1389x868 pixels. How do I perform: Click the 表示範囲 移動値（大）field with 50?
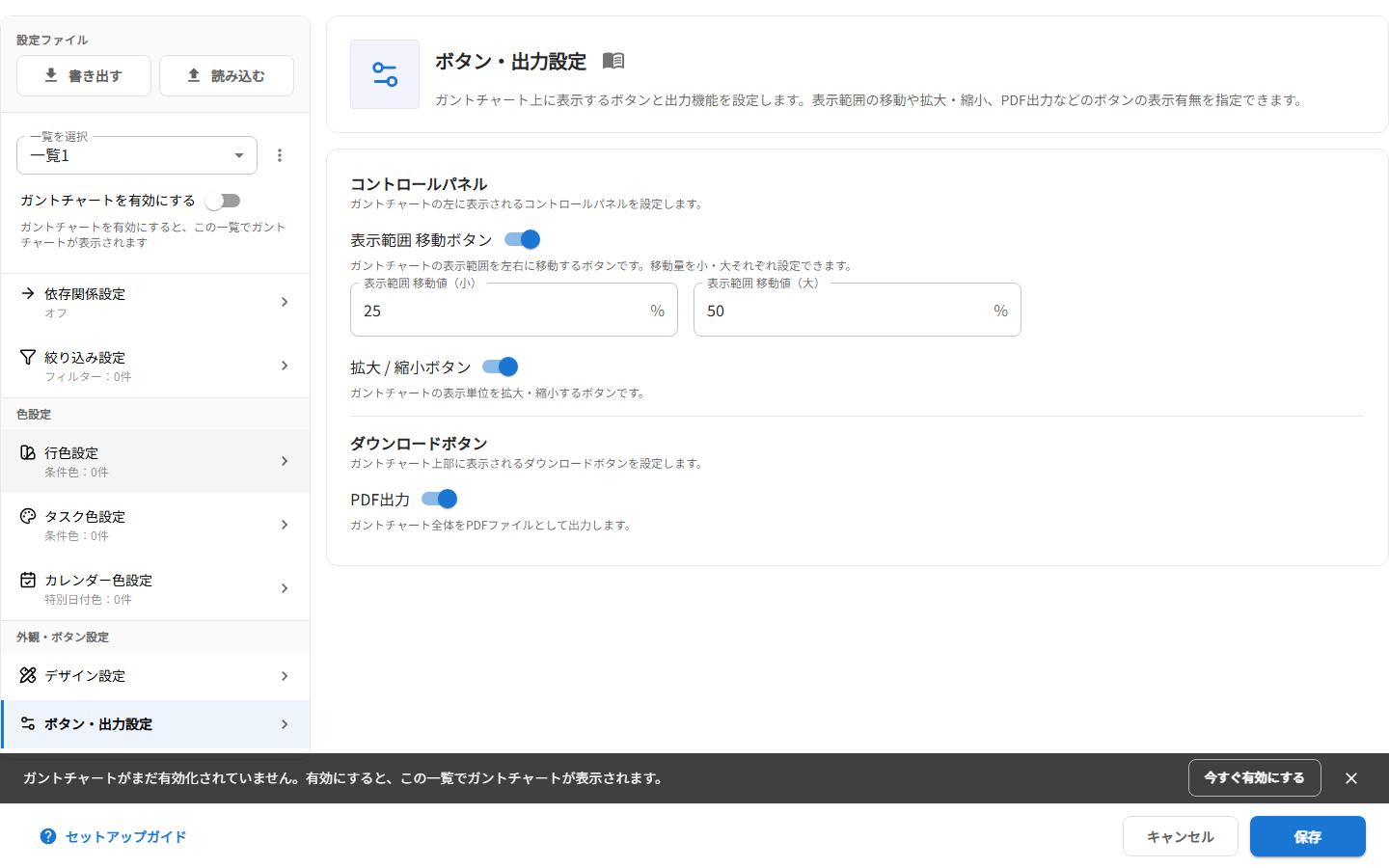point(858,310)
